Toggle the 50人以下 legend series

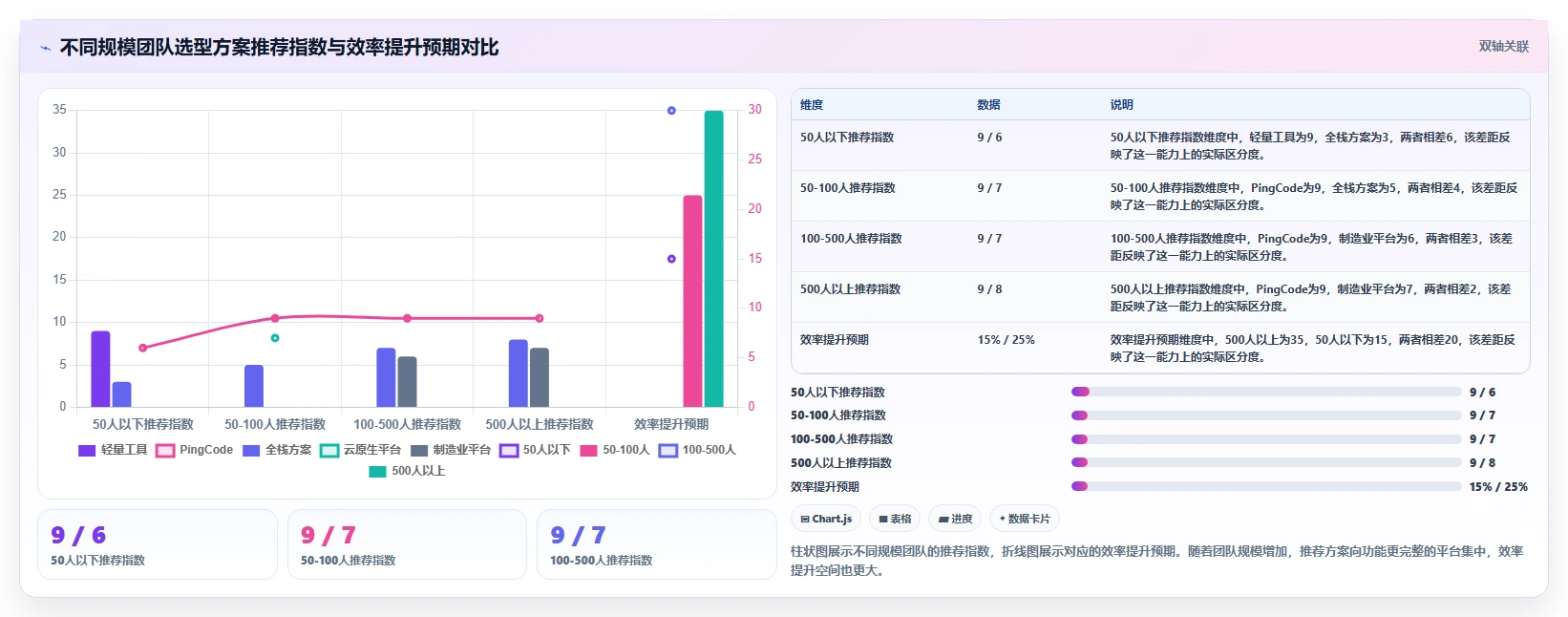tap(535, 450)
